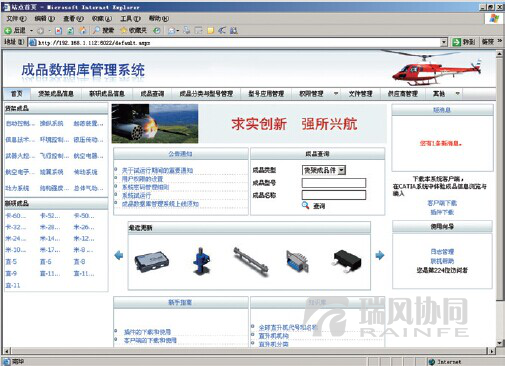The width and height of the screenshot is (505, 366).
Task: Open the product type dropdown in the search panel
Action: (341, 170)
